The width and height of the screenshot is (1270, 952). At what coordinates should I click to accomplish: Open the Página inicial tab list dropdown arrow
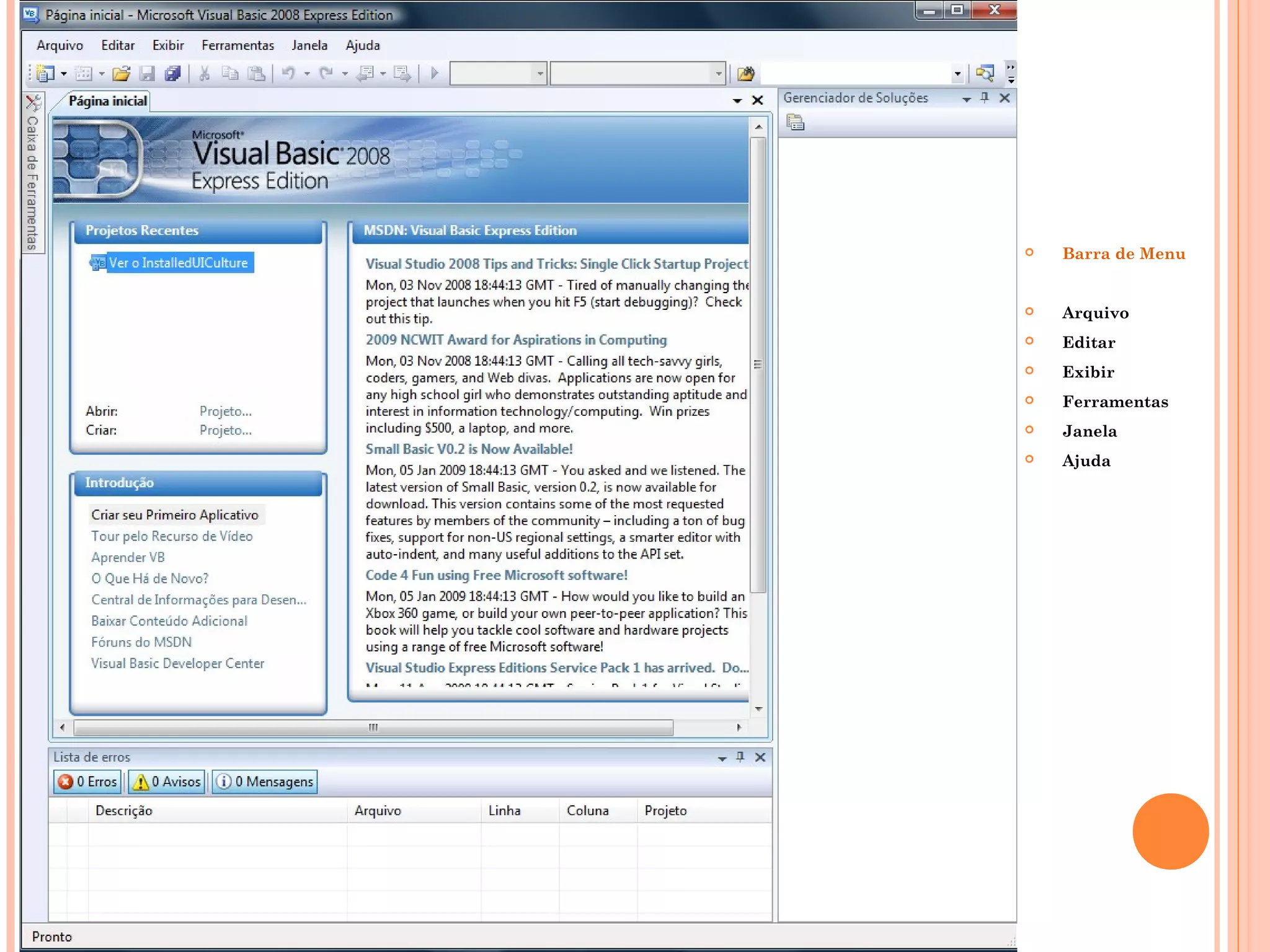point(737,100)
